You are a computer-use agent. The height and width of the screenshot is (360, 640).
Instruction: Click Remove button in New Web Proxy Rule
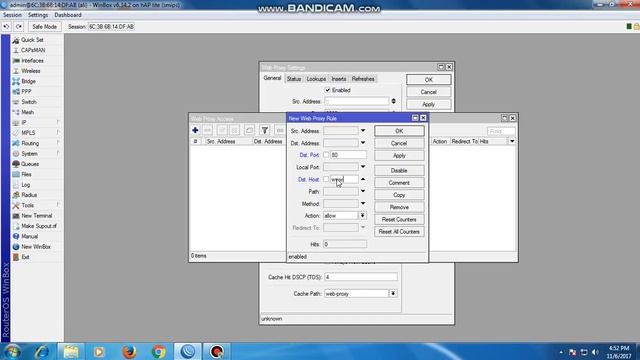coord(399,207)
